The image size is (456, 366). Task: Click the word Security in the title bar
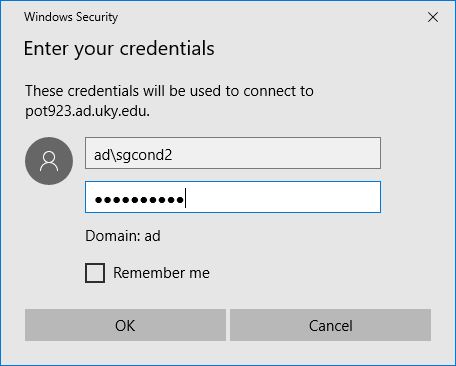tap(97, 17)
